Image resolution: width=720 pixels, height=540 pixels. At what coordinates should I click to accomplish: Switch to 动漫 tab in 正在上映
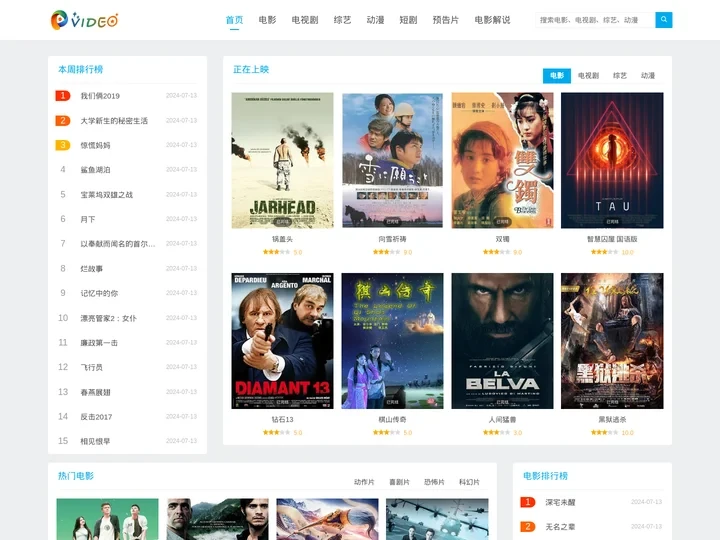pos(648,75)
